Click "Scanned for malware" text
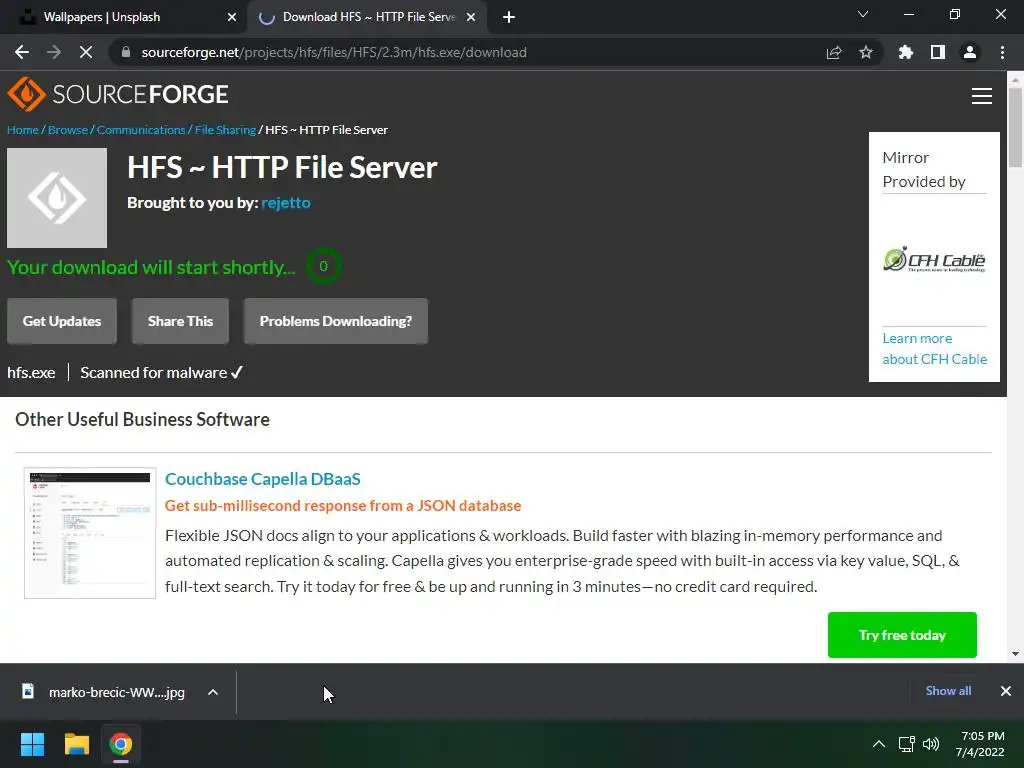1024x768 pixels. pyautogui.click(x=153, y=373)
